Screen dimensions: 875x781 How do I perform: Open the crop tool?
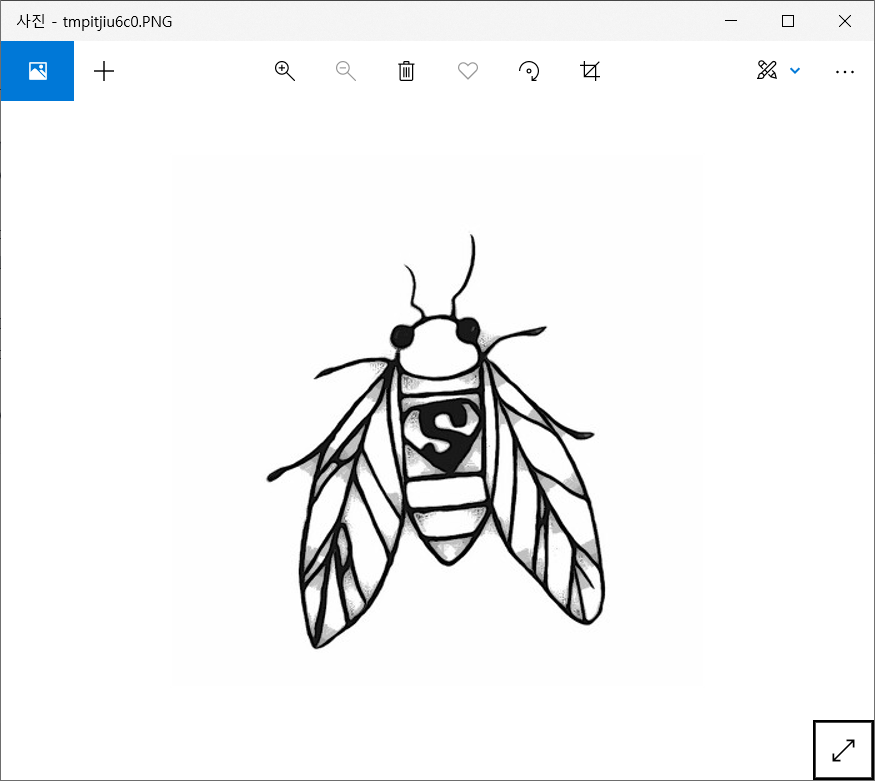tap(590, 71)
